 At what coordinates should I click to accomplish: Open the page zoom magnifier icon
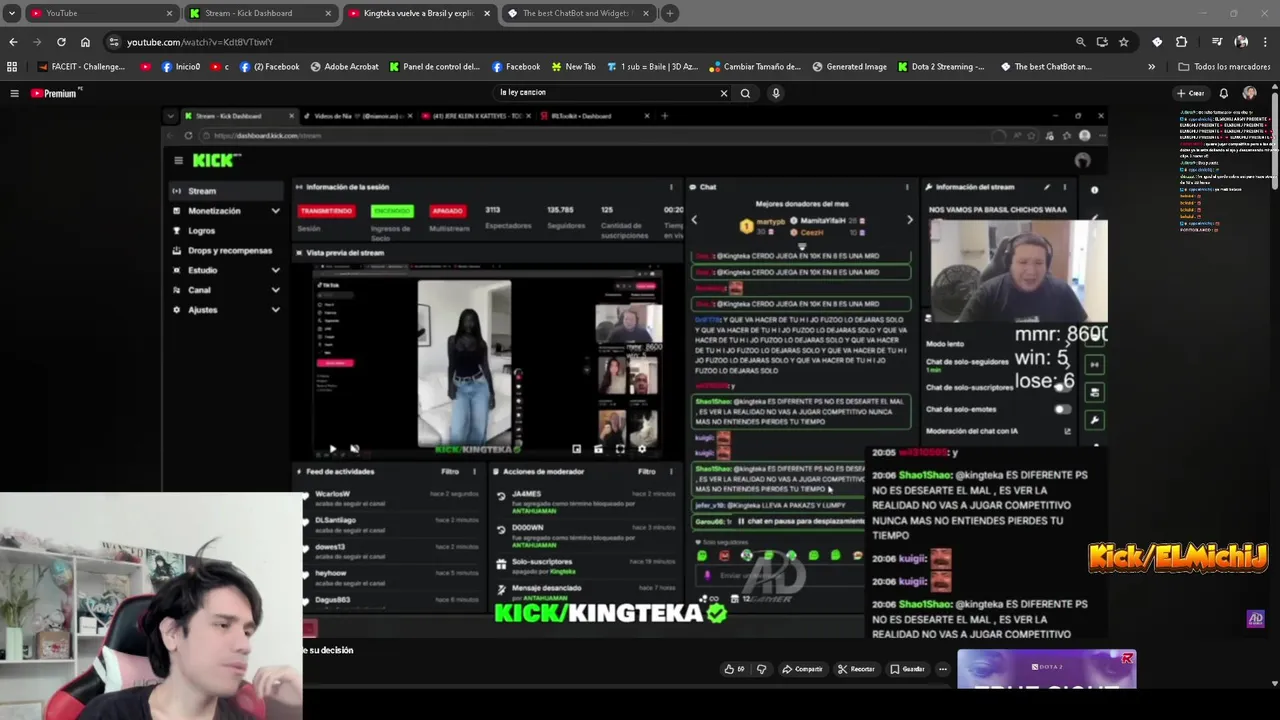pyautogui.click(x=1080, y=42)
